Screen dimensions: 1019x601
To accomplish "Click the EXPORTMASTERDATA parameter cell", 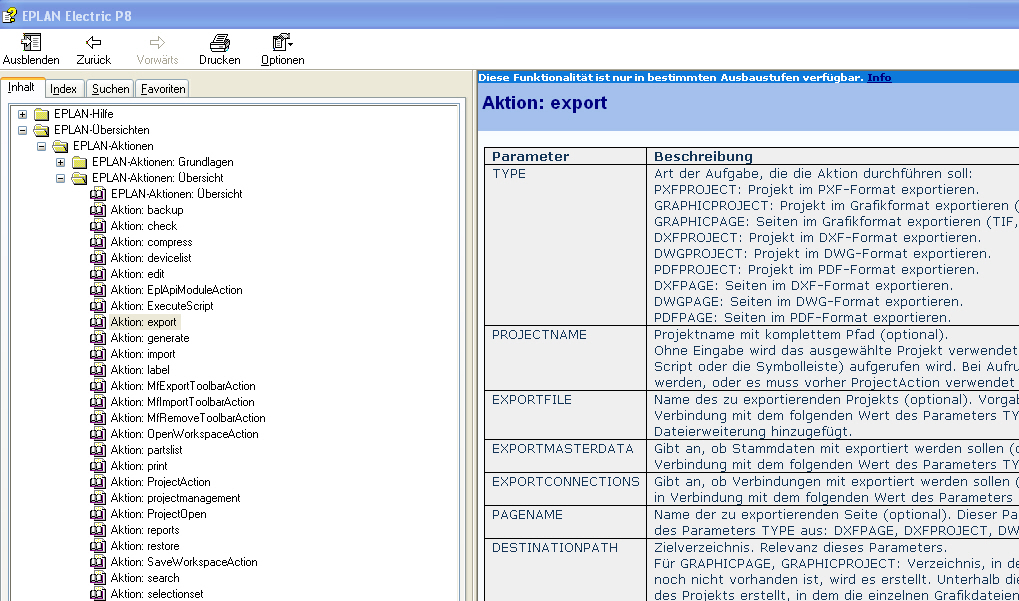I will click(x=565, y=456).
